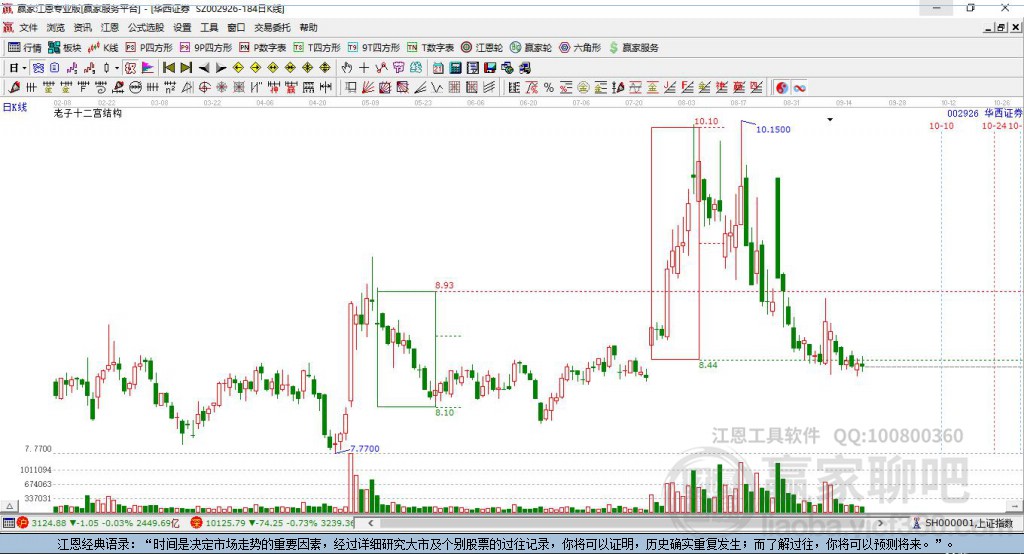Jump to the last bar (green skip-end arrow)

point(186,68)
